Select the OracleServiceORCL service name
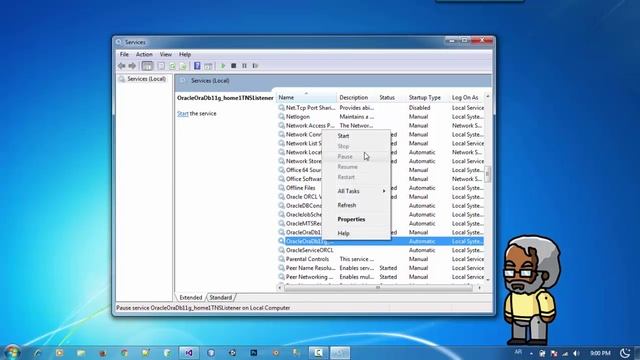Viewport: 640px width, 360px height. tap(309, 250)
